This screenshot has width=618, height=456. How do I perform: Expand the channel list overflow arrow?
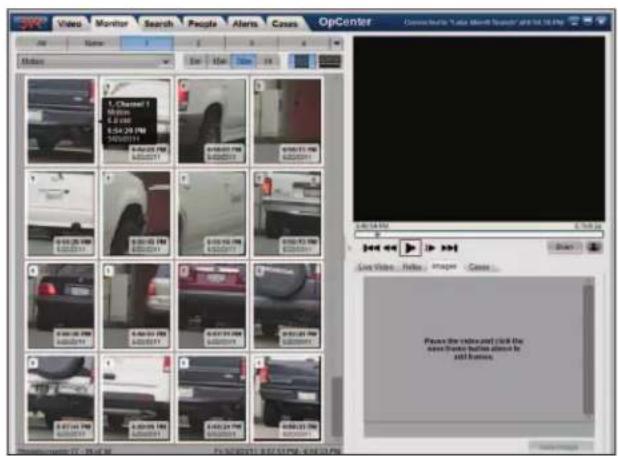tap(337, 43)
